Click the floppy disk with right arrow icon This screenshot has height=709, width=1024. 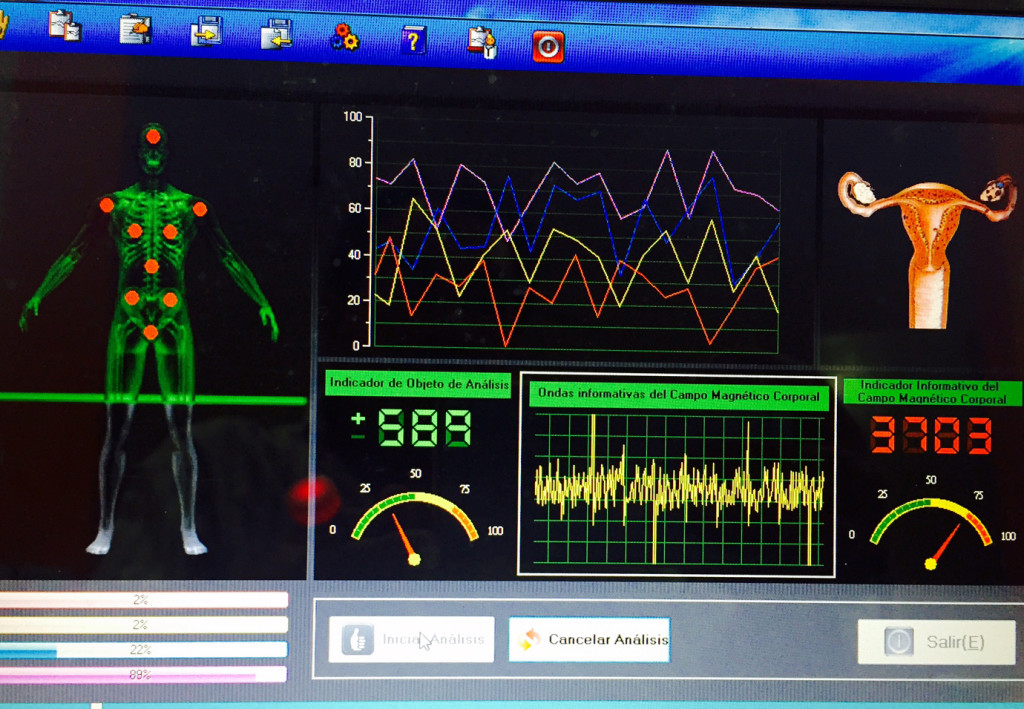(x=206, y=31)
